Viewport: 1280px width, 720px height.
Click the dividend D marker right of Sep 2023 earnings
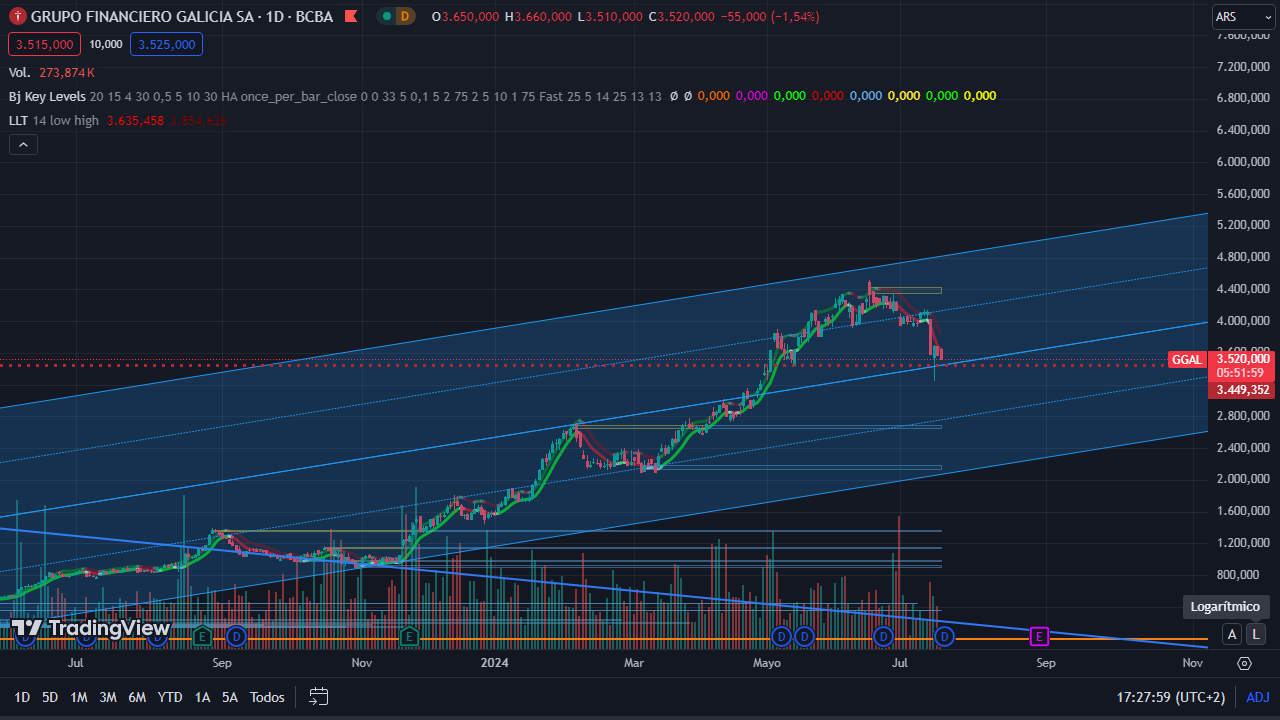[x=237, y=635]
